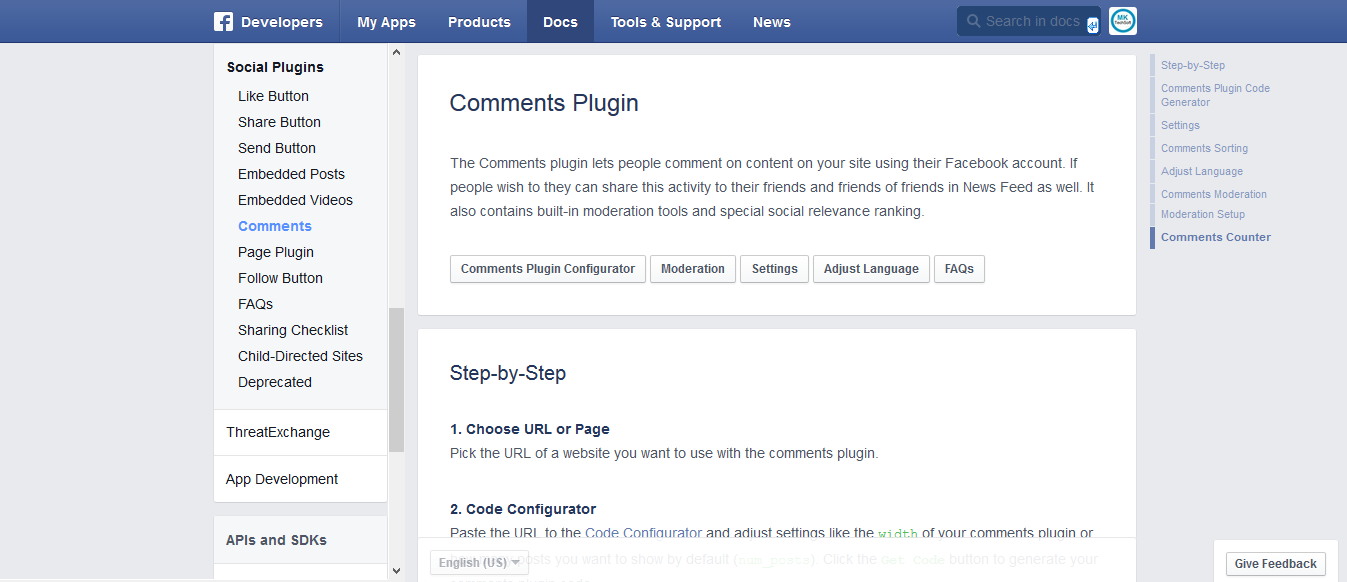The width and height of the screenshot is (1347, 582).
Task: Select Comments in the sidebar
Action: coord(275,226)
